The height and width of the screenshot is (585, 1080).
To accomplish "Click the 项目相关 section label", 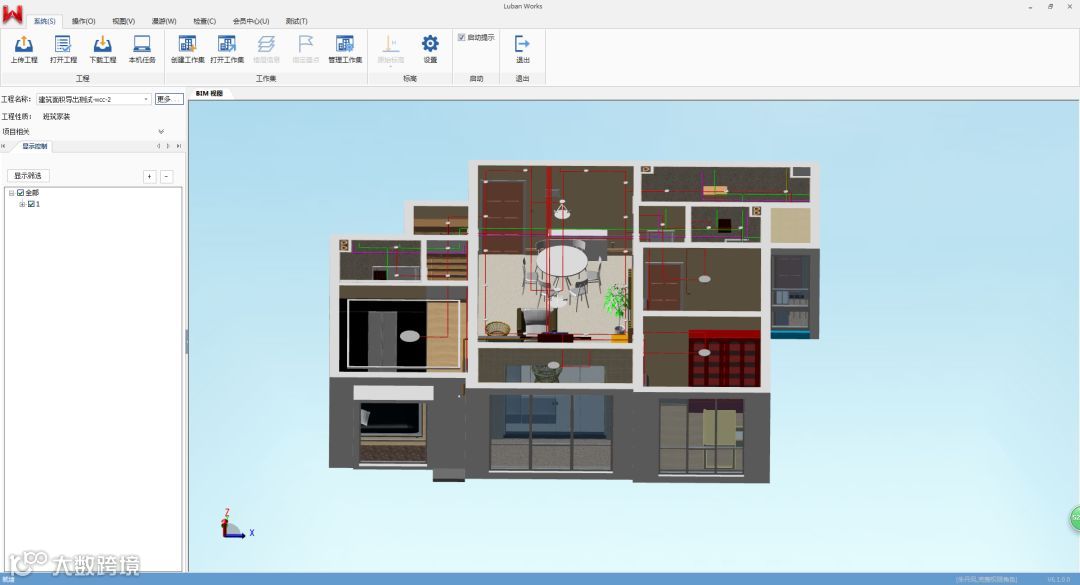I will [16, 132].
